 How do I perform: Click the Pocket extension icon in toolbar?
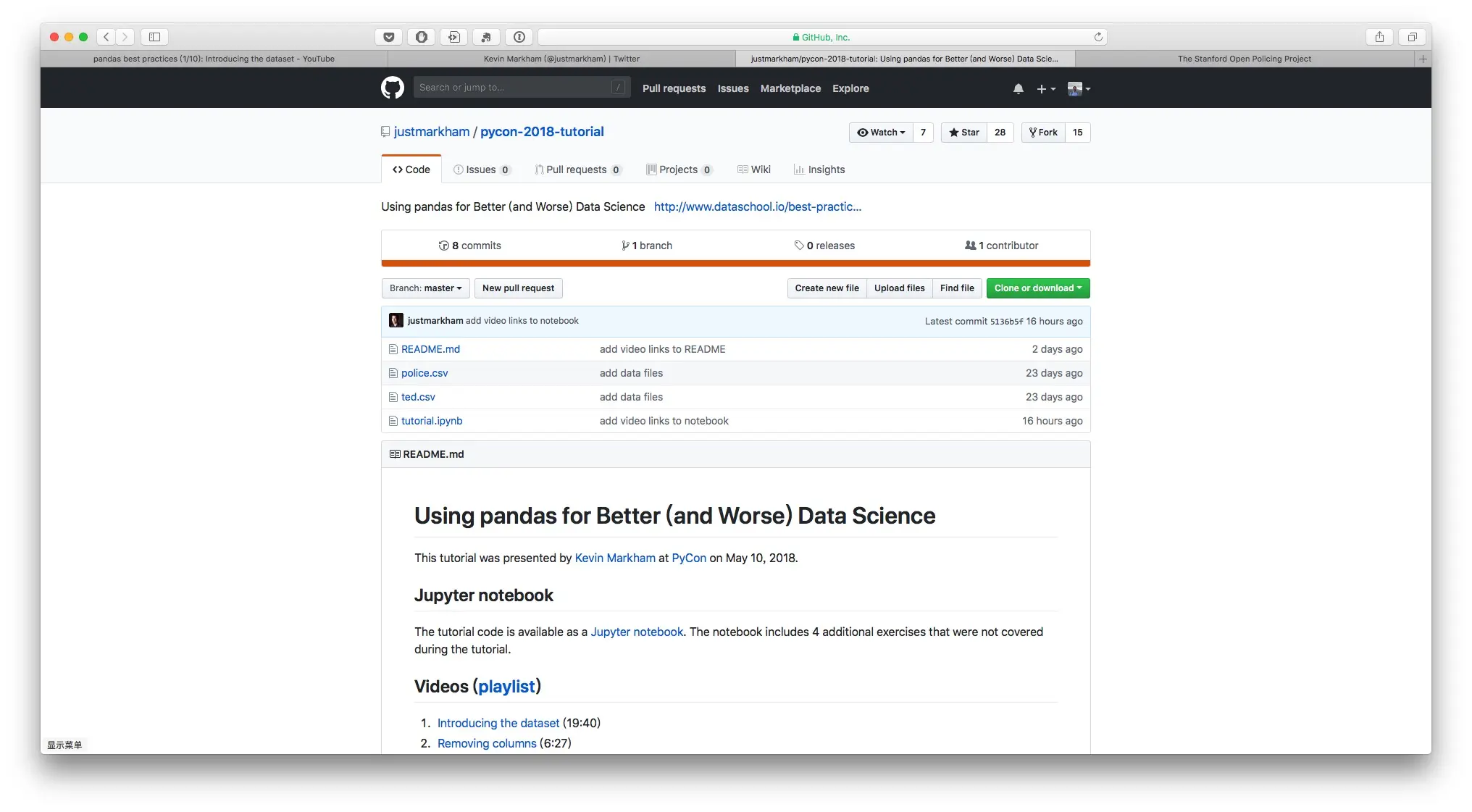point(389,37)
